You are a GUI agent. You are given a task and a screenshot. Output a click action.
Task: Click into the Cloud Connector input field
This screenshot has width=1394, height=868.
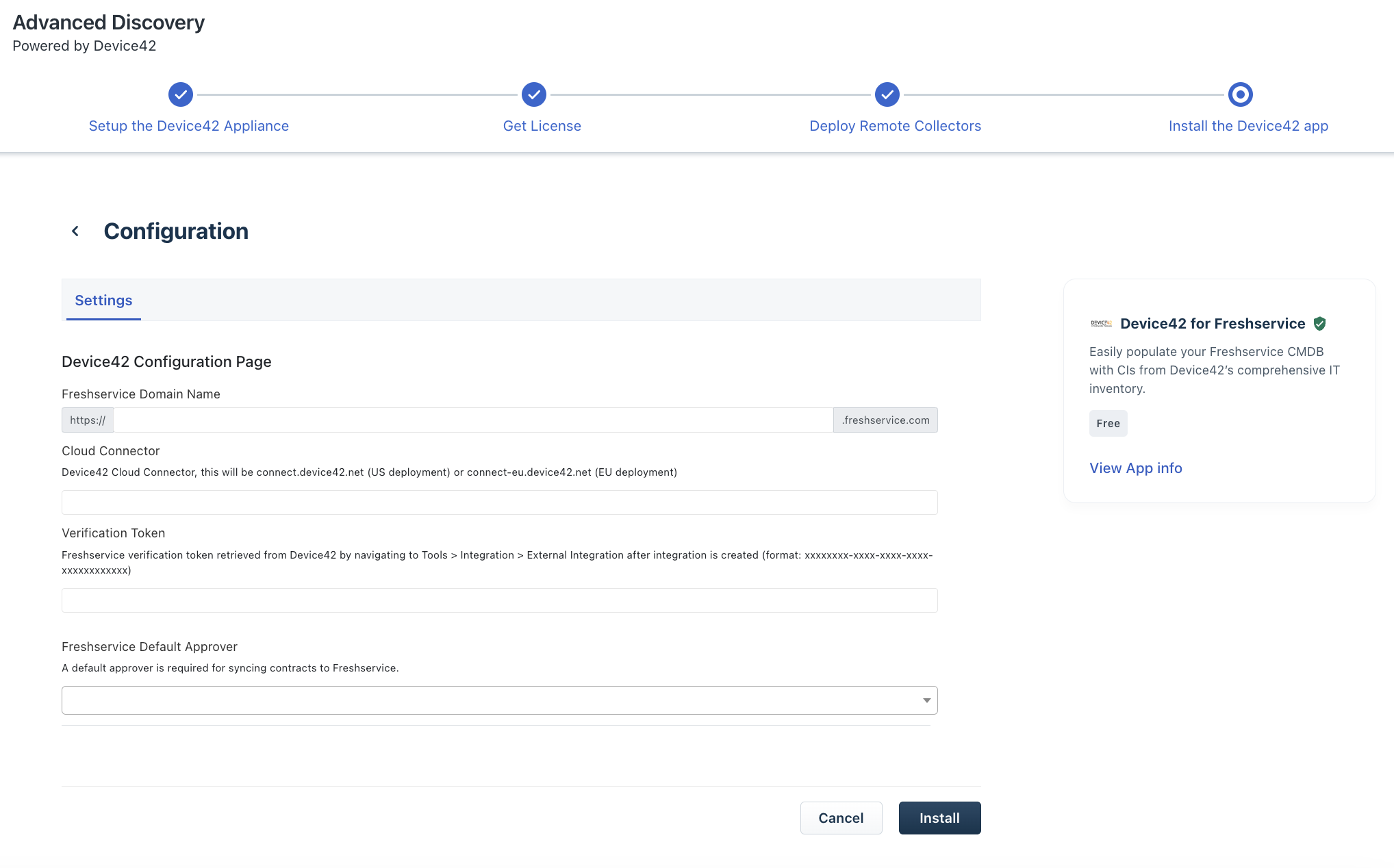[x=499, y=502]
